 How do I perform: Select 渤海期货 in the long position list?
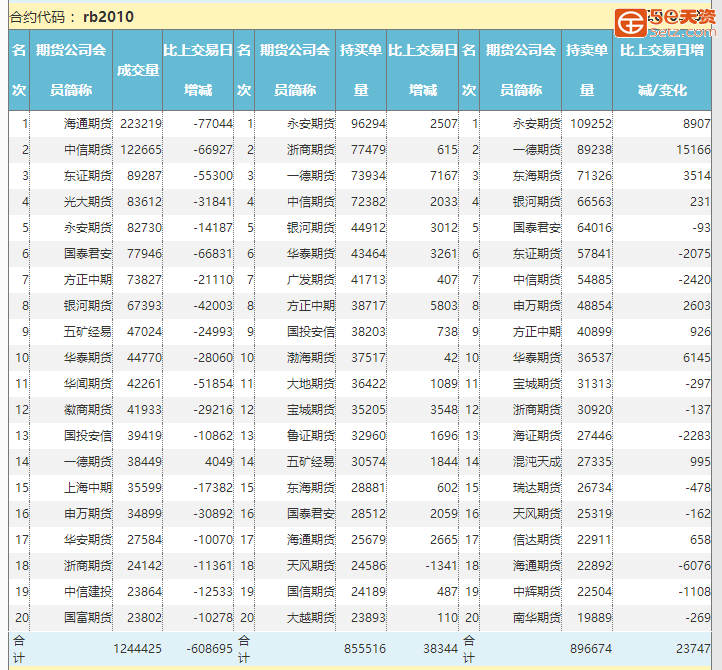pyautogui.click(x=310, y=357)
